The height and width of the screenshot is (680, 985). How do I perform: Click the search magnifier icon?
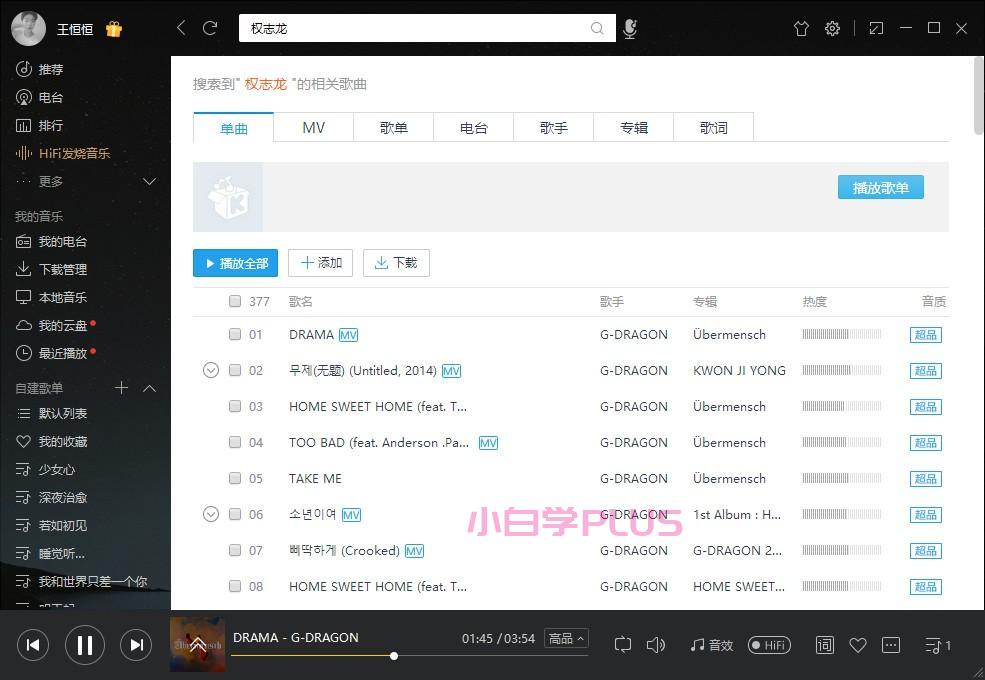click(x=597, y=28)
